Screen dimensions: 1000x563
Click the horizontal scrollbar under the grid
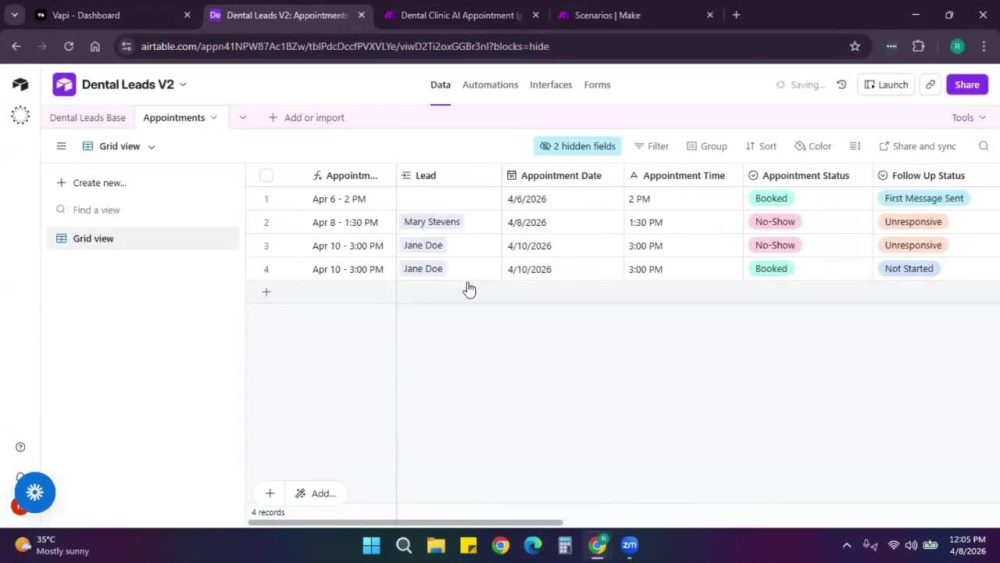(406, 522)
